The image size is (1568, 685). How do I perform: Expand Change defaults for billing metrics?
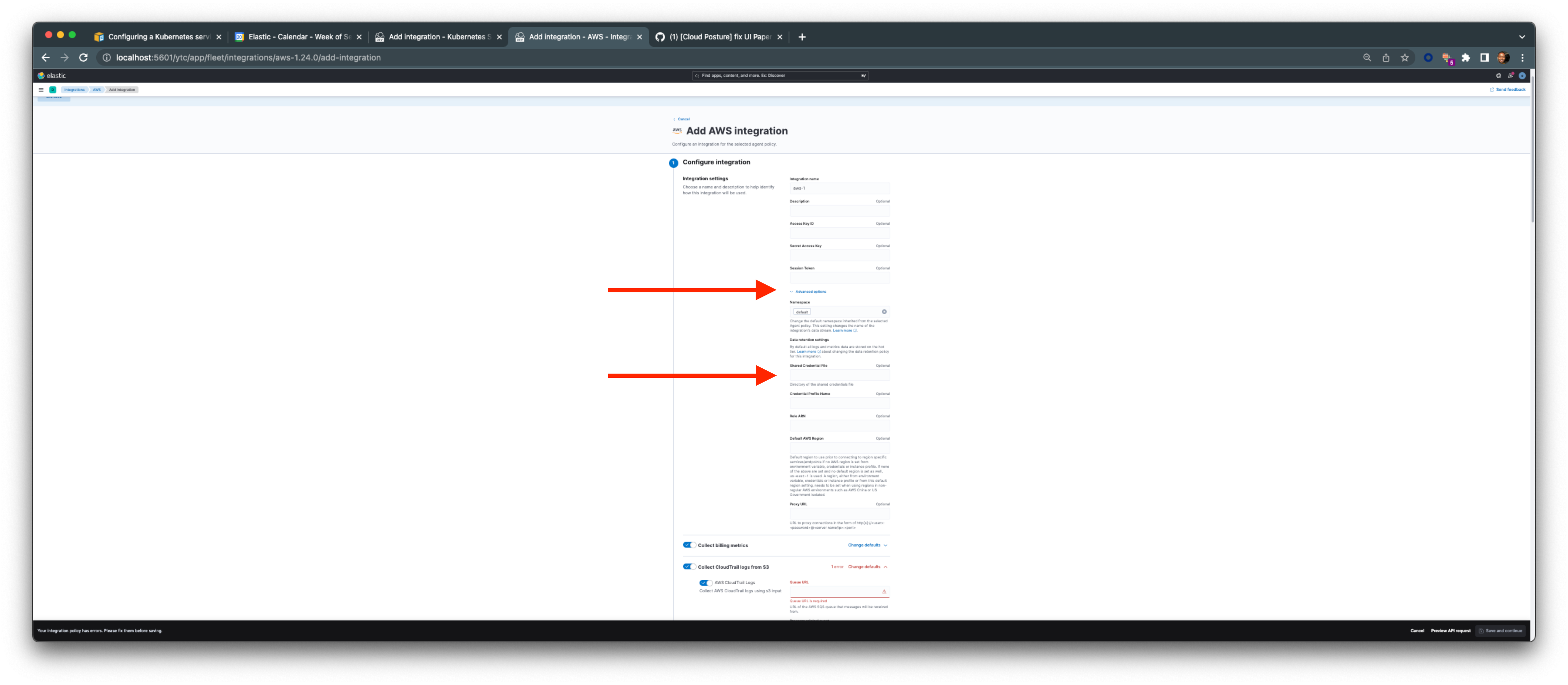tap(867, 545)
